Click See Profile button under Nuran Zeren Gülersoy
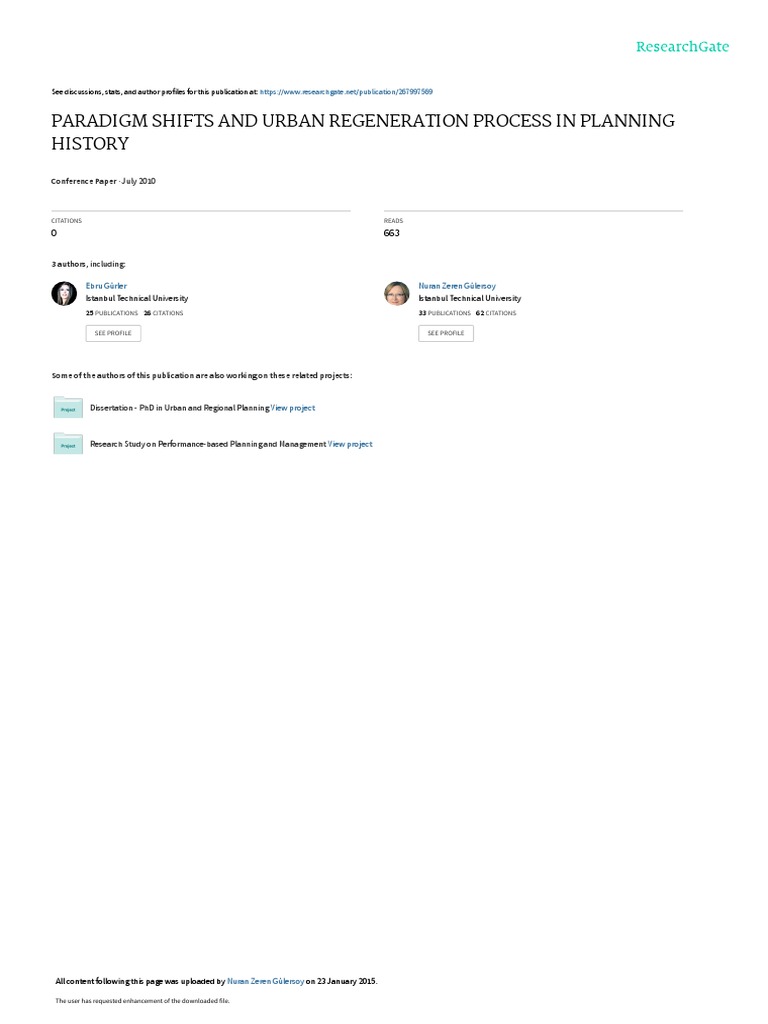Screen dimensions: 768x1024 point(446,333)
